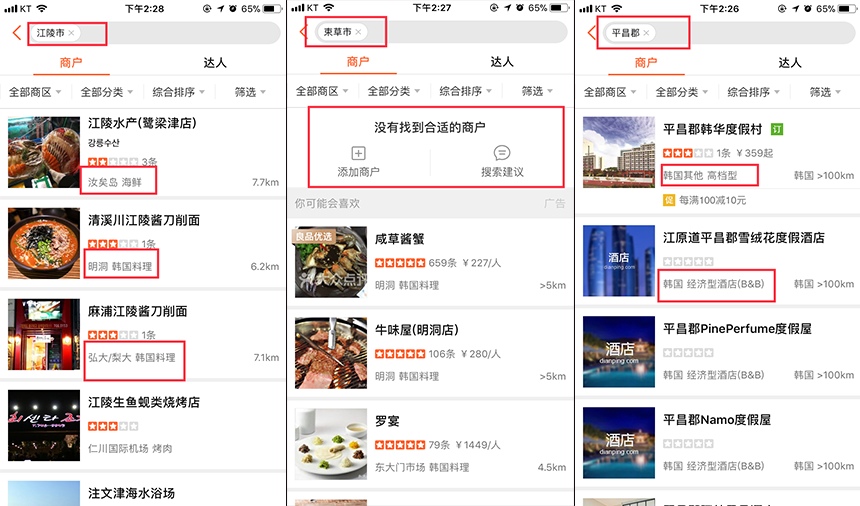Go back using the arrow beside 江陵市
860x506 pixels.
[x=17, y=33]
